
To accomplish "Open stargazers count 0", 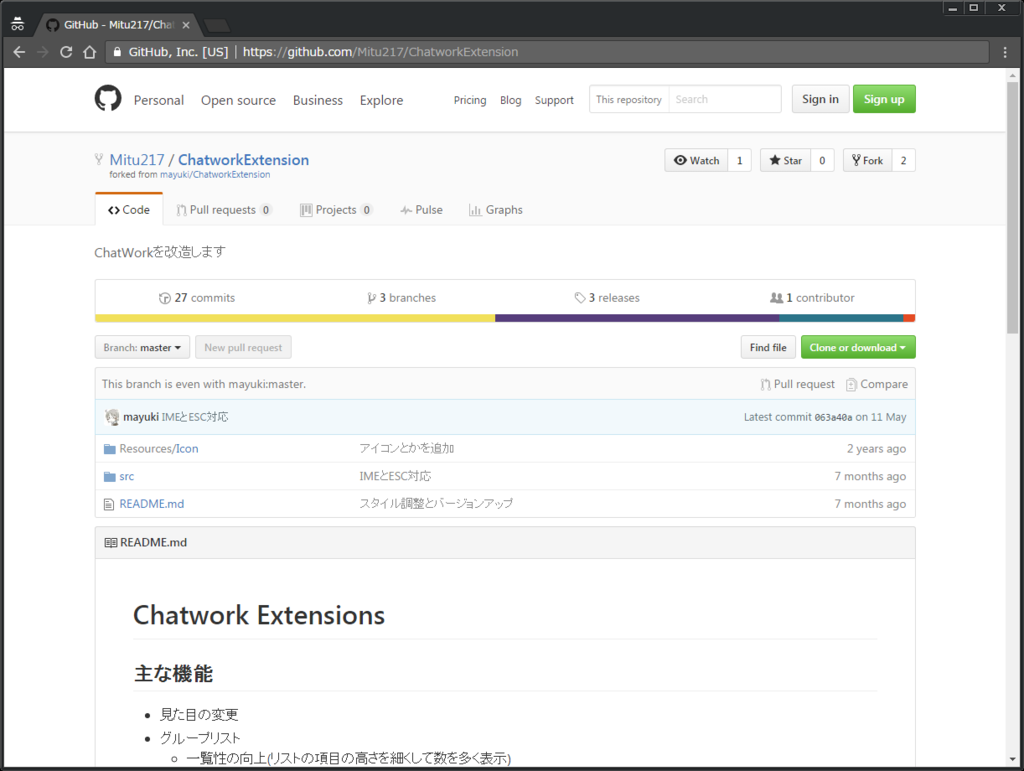I will point(822,161).
